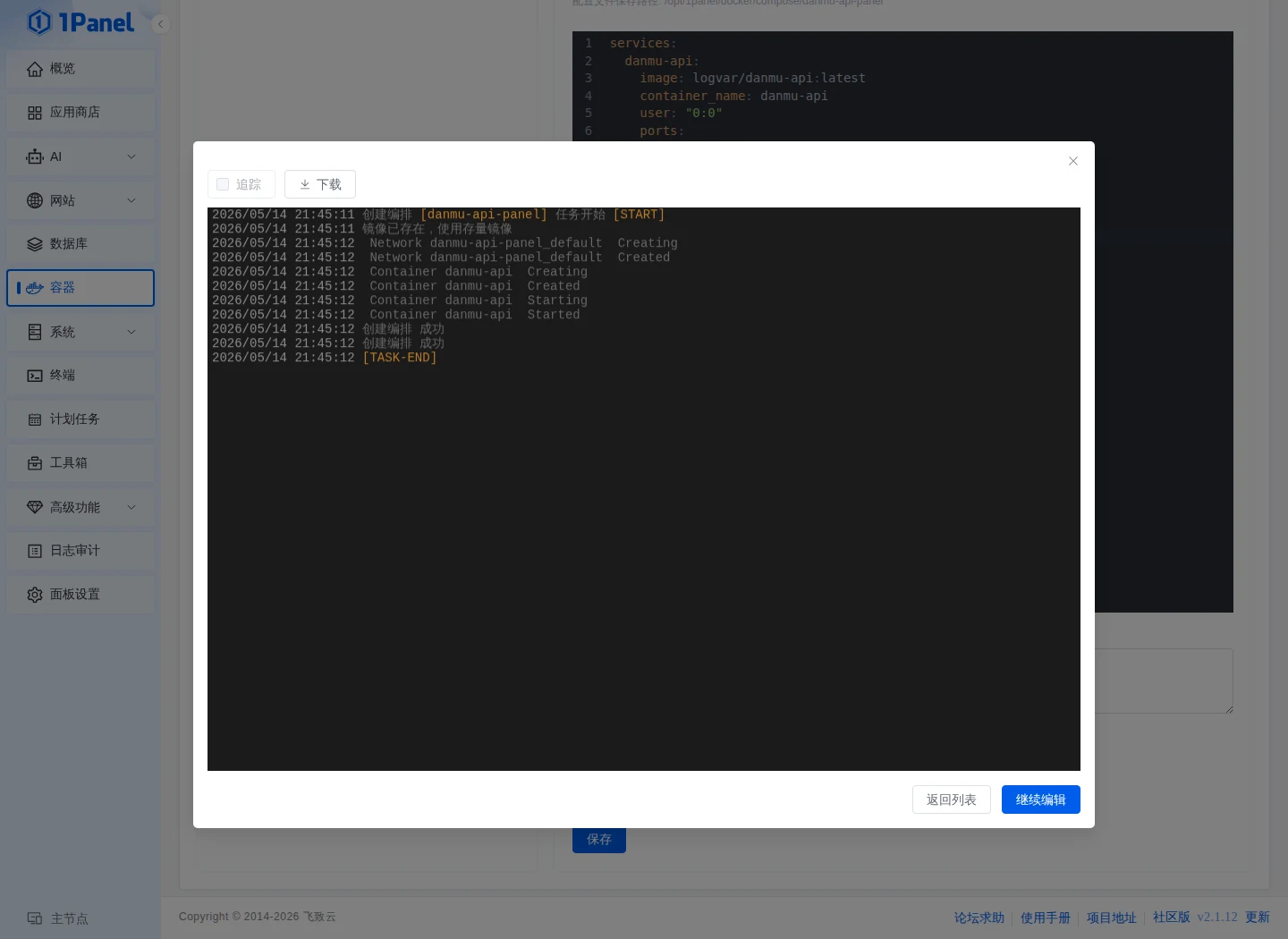Expand the AI submenu chevron
The height and width of the screenshot is (939, 1288).
[x=131, y=156]
